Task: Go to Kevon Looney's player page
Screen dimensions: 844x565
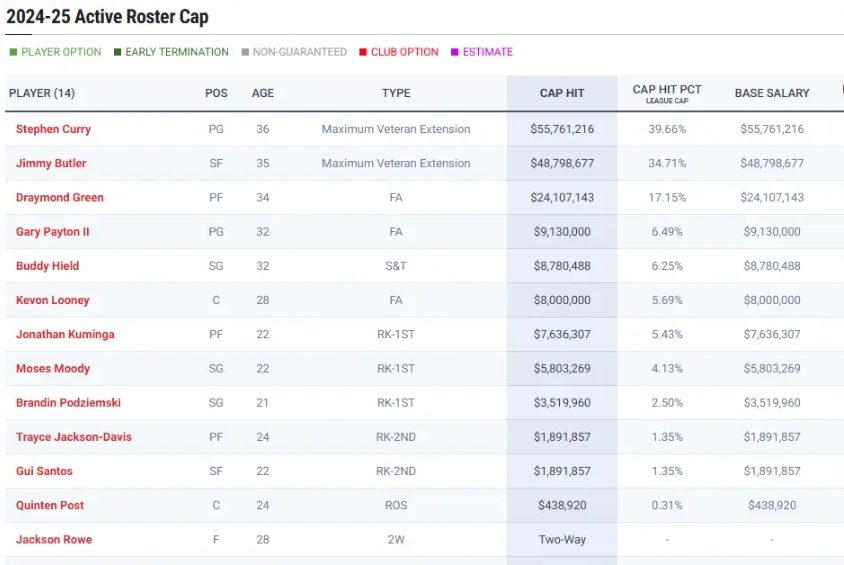Action: pos(53,300)
